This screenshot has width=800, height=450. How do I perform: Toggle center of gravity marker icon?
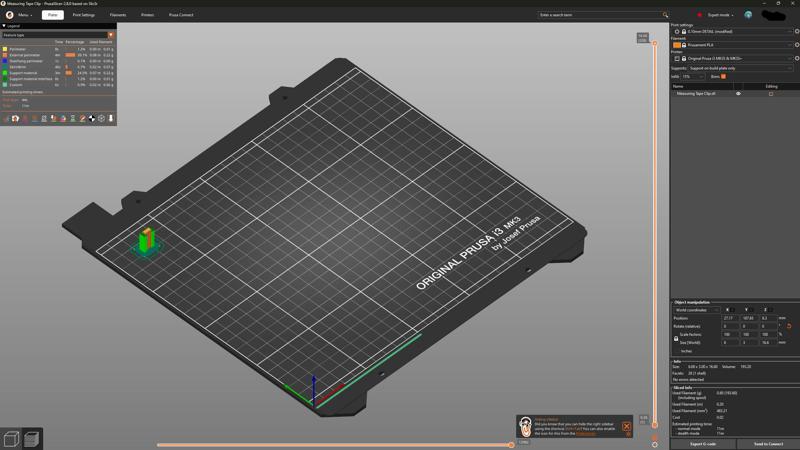(92, 118)
